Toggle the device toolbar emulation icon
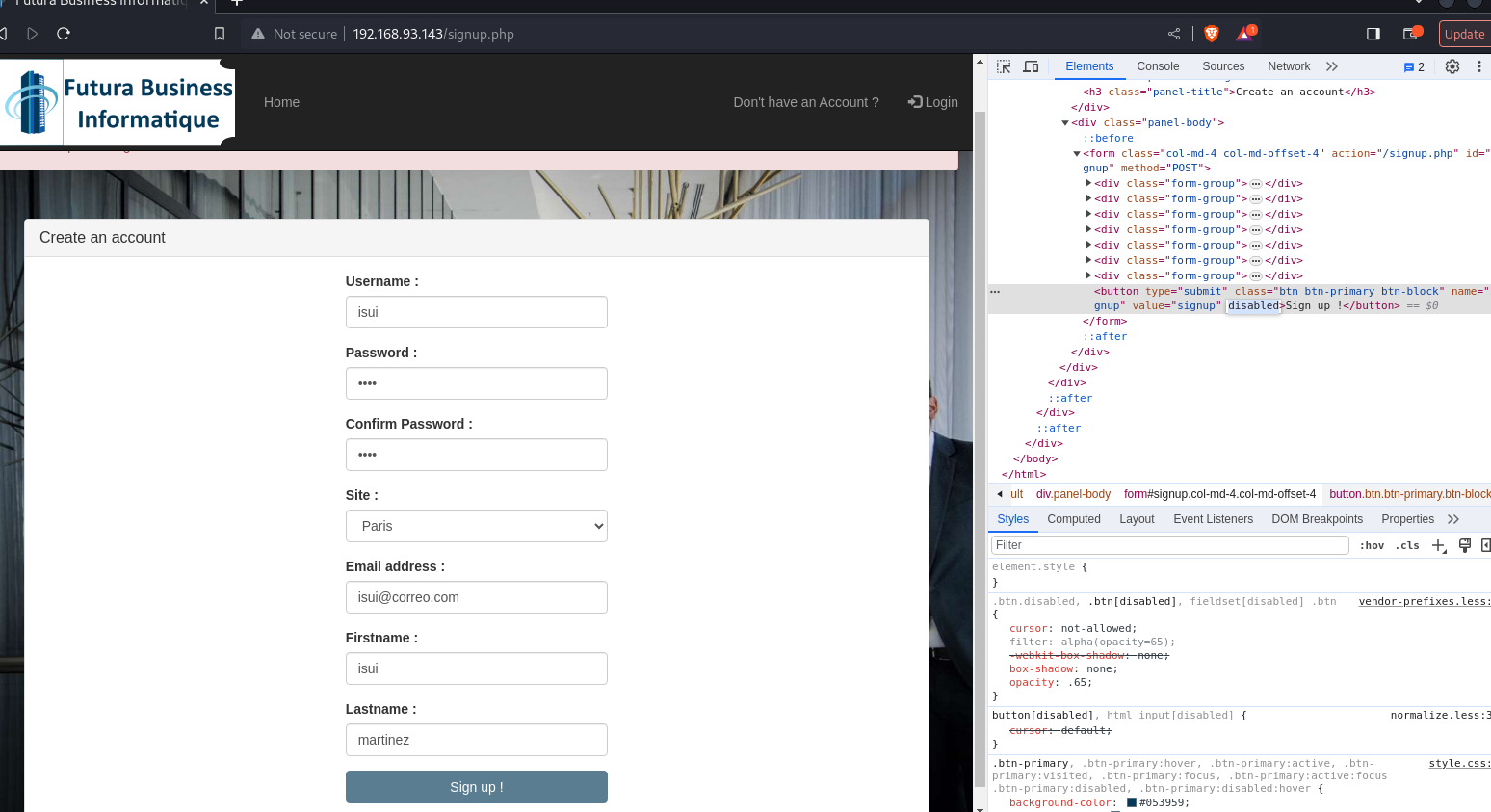The image size is (1491, 812). 1031,66
